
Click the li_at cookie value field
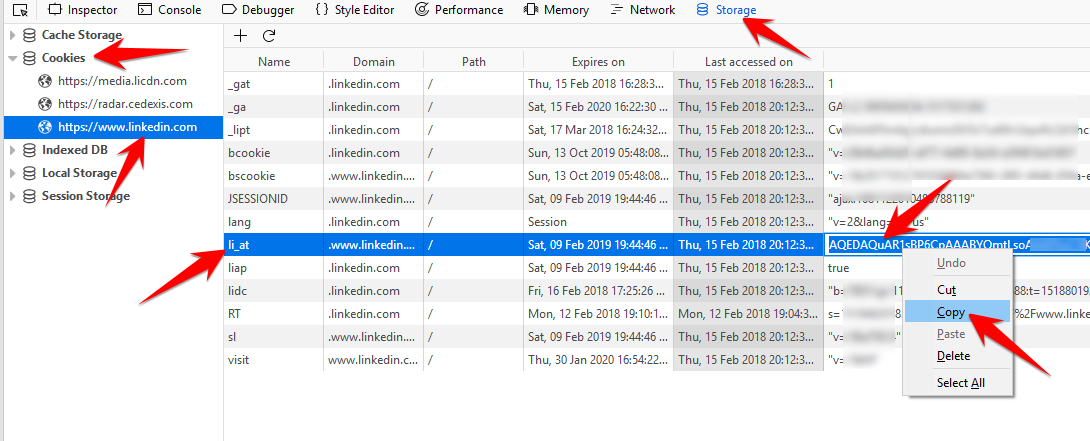(958, 245)
